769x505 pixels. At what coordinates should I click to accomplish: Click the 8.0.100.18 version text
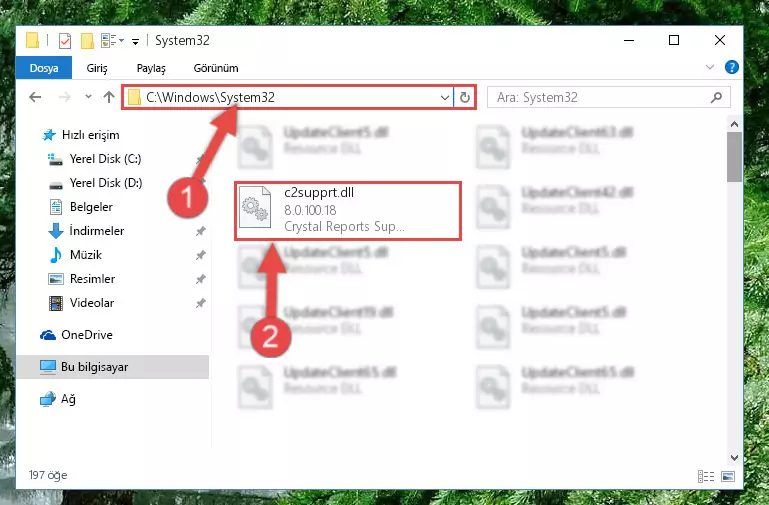pos(310,210)
